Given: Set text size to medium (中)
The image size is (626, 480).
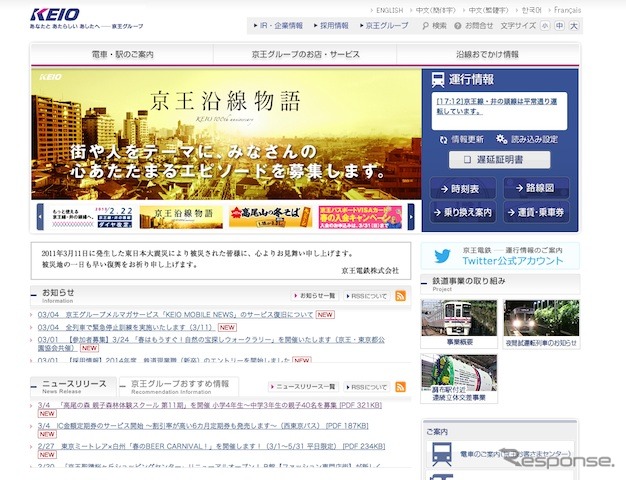Looking at the screenshot, I should pos(560,26).
